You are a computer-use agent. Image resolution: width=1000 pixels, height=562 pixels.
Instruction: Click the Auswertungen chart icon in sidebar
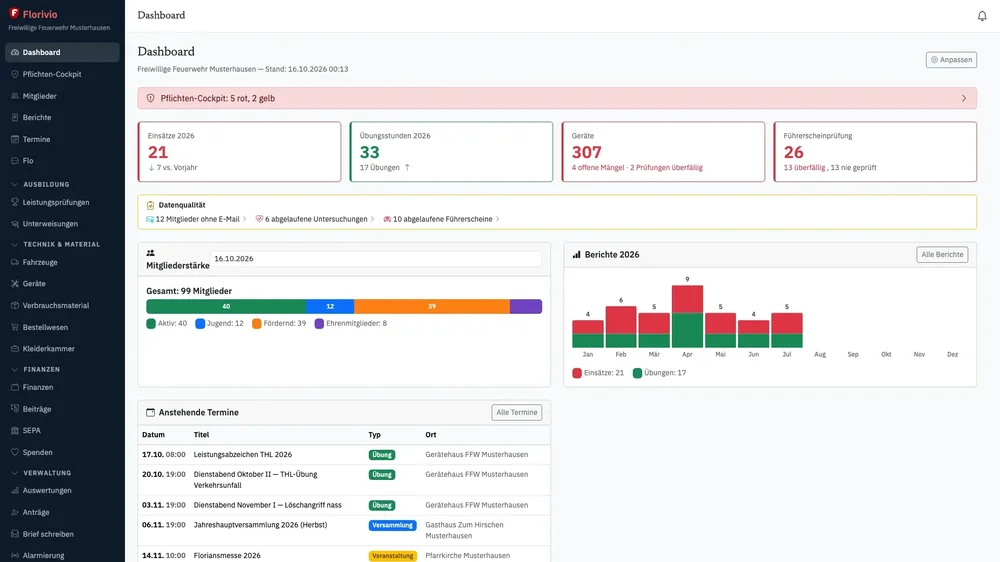coord(15,491)
